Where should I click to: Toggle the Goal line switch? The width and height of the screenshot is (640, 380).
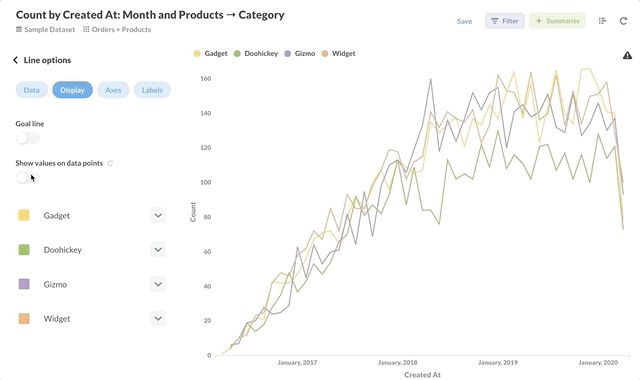[x=28, y=138]
